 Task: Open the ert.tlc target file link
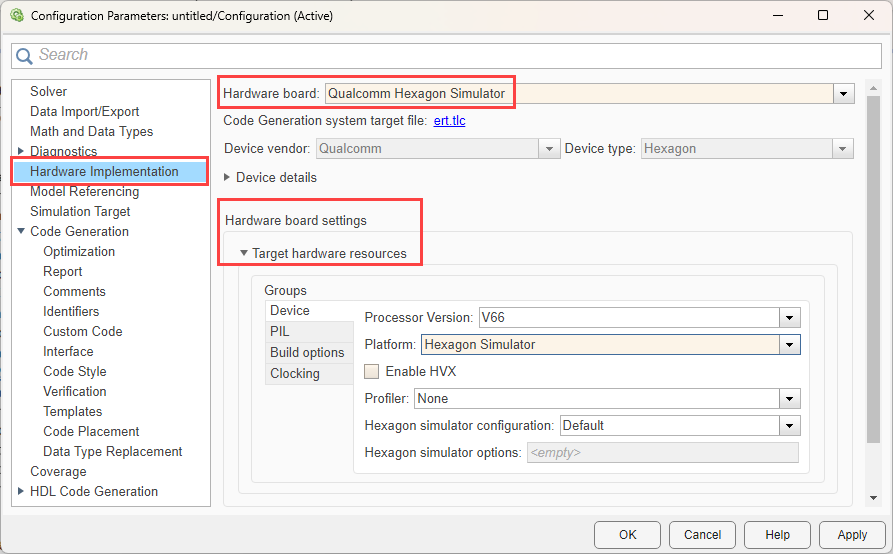click(x=449, y=121)
